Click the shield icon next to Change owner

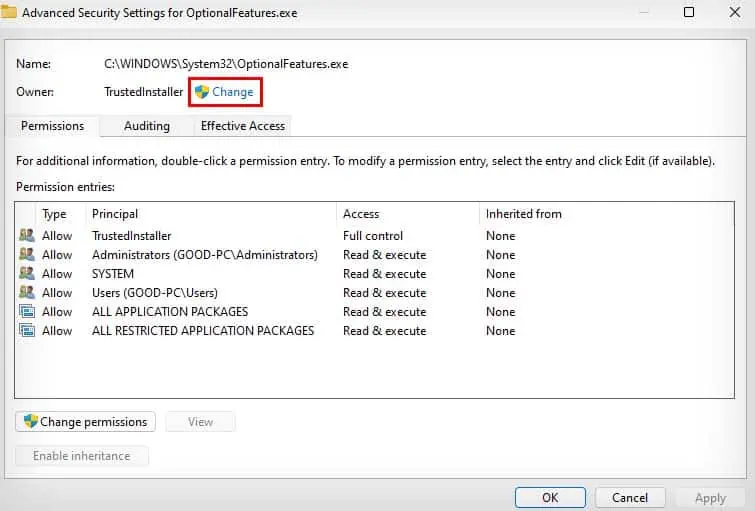coord(202,92)
